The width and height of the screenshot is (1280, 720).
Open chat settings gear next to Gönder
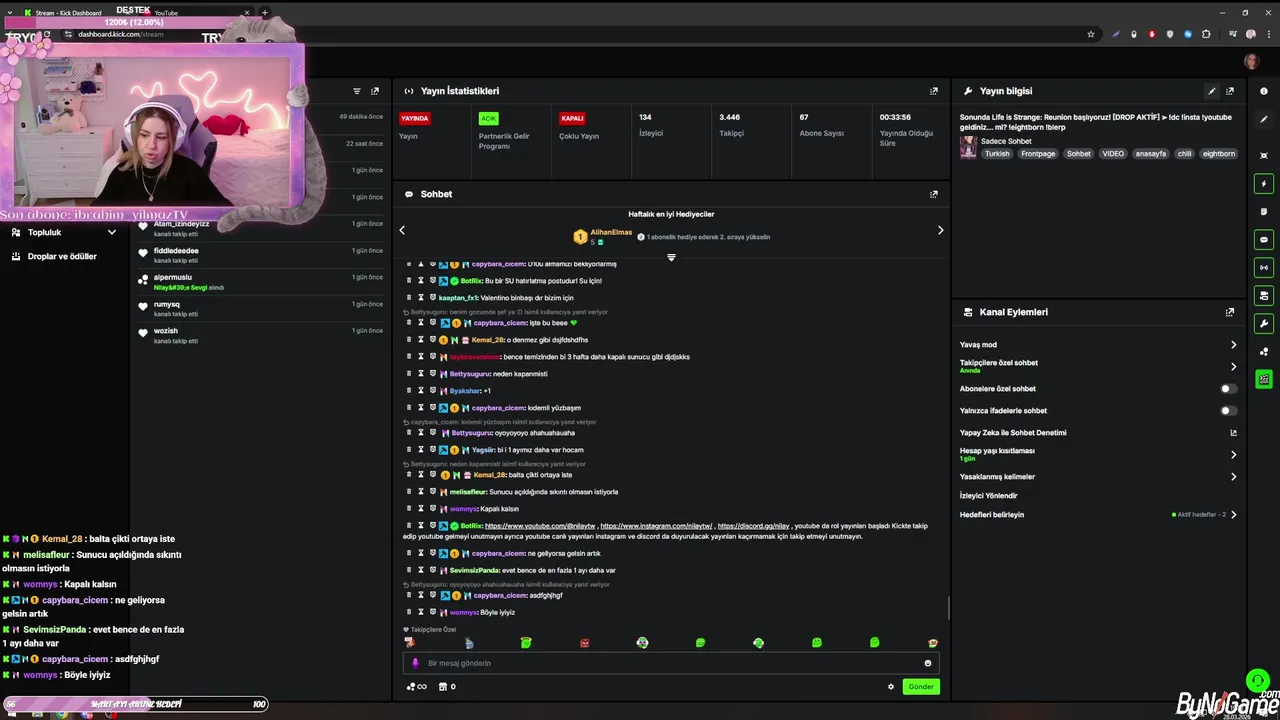pyautogui.click(x=891, y=687)
